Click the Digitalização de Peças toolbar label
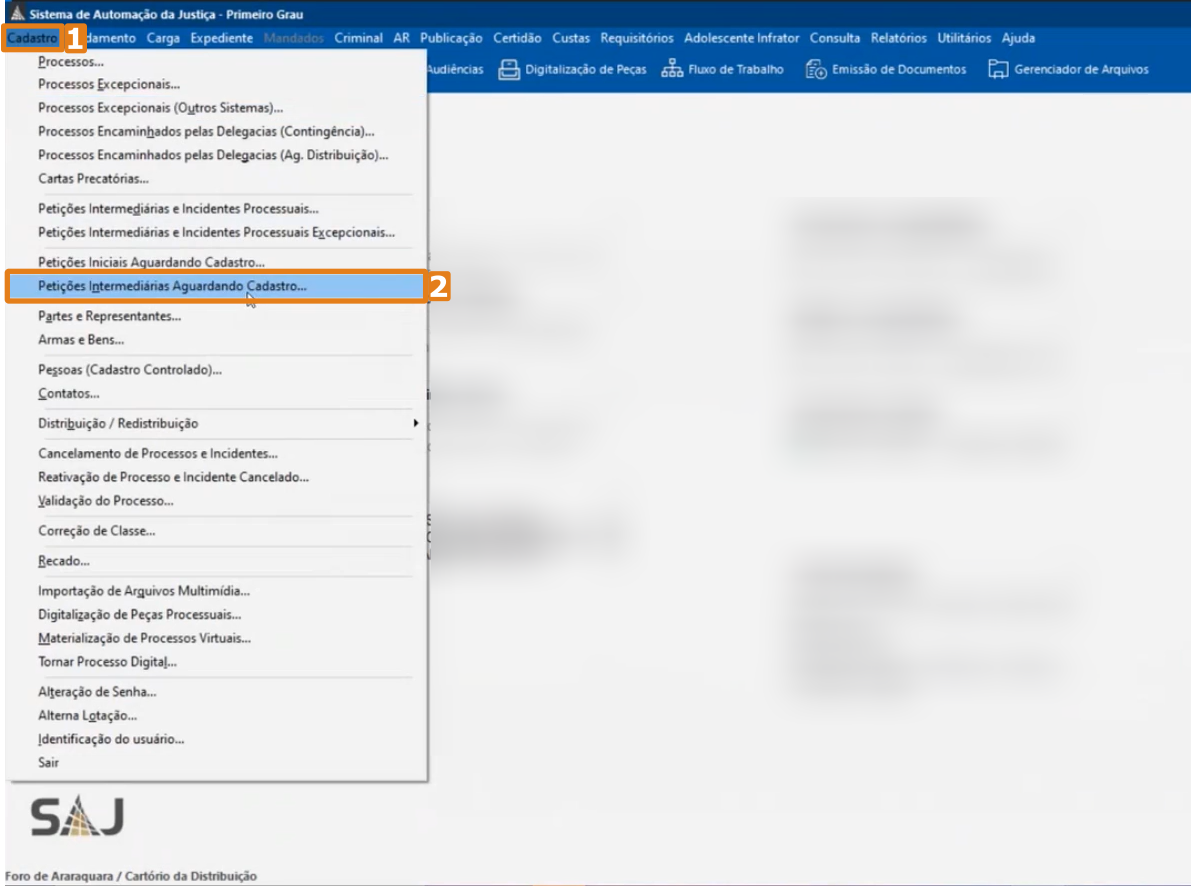Screen dimensions: 1191x886 [x=586, y=69]
